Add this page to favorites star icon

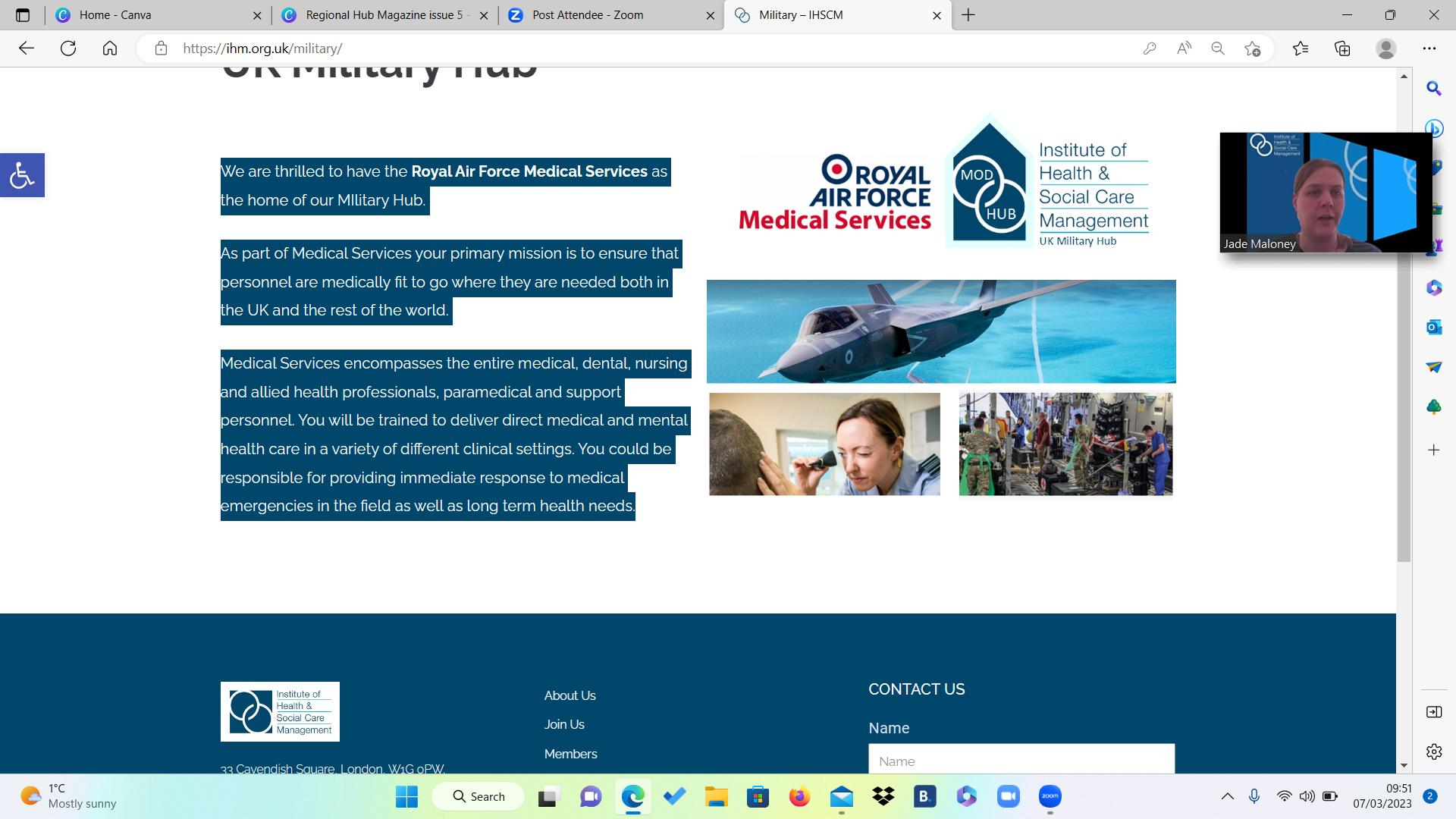point(1252,49)
